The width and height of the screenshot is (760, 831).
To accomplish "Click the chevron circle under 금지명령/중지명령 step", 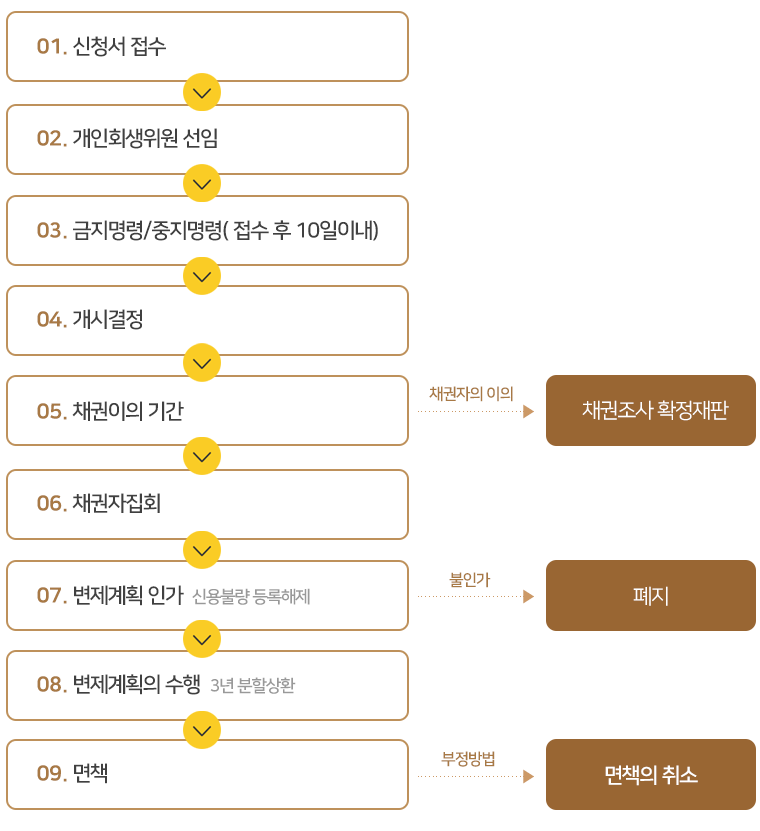I will pos(202,276).
